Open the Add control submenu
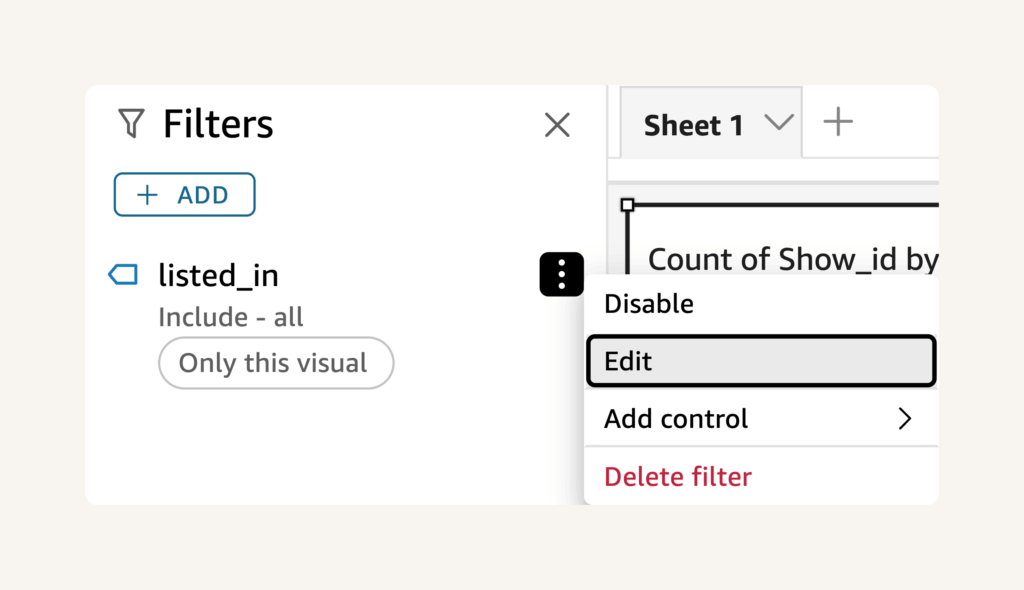Viewport: 1024px width, 590px height. pyautogui.click(x=761, y=419)
